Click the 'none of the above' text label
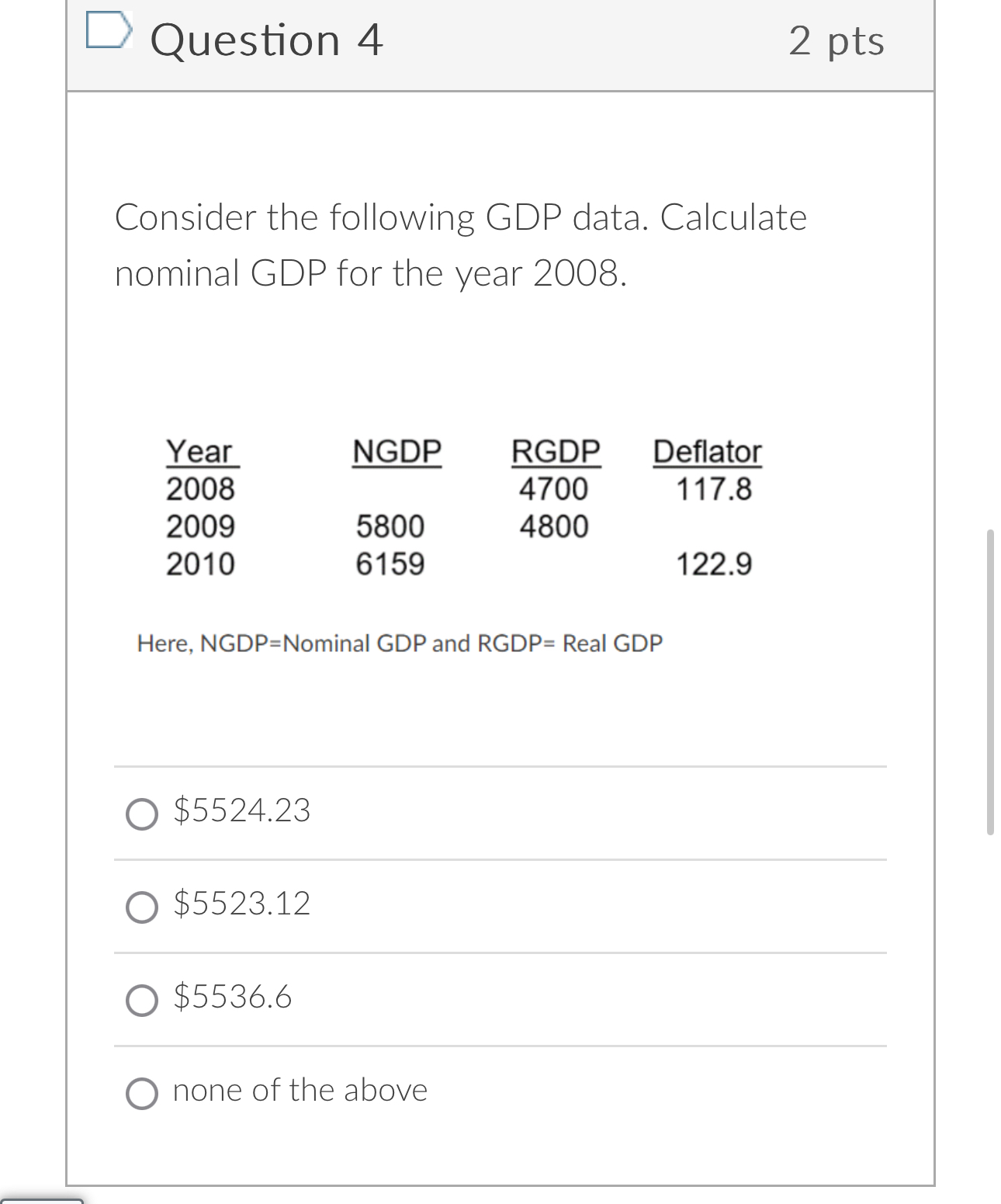1001x1204 pixels. pos(299,1091)
